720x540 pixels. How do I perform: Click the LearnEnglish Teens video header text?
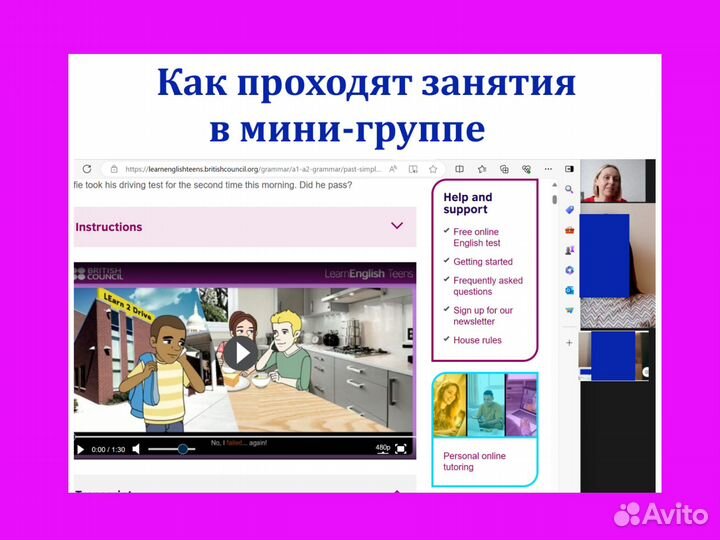369,274
